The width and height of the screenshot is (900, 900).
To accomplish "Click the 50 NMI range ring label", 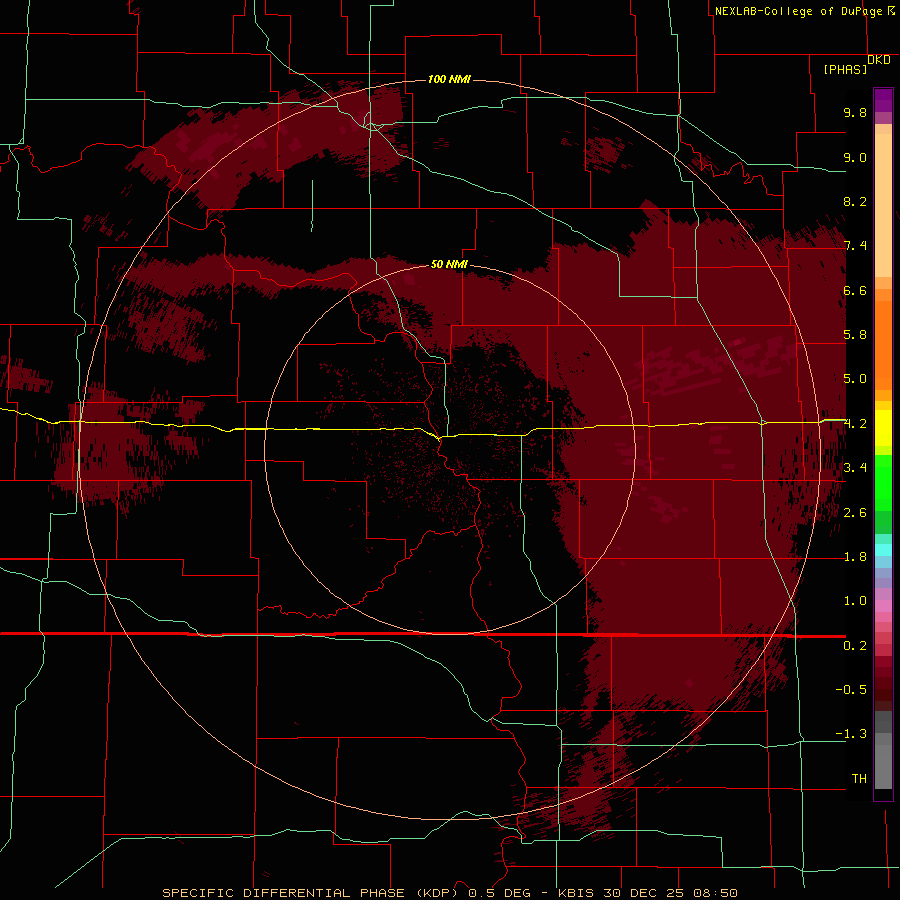I will 449,264.
